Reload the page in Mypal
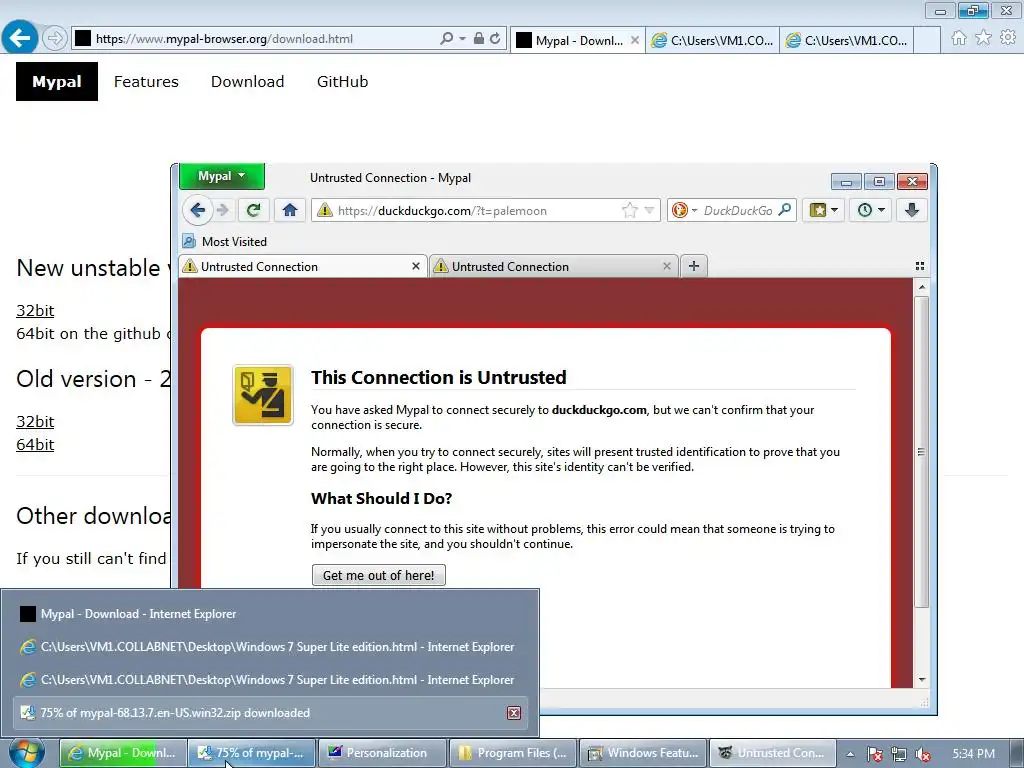Viewport: 1024px width, 768px height. [x=253, y=210]
